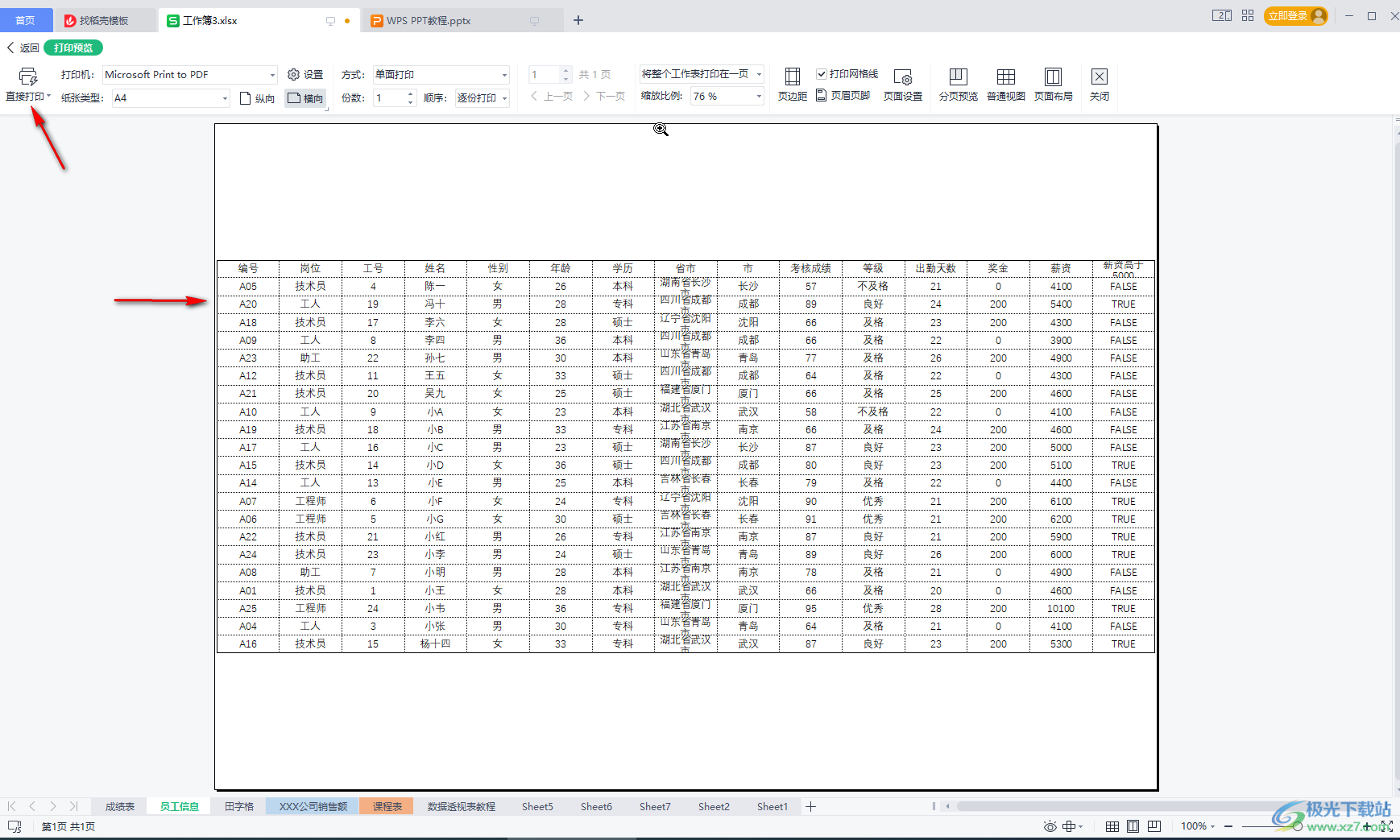Click the 薪资 column header in preview

point(1061,268)
